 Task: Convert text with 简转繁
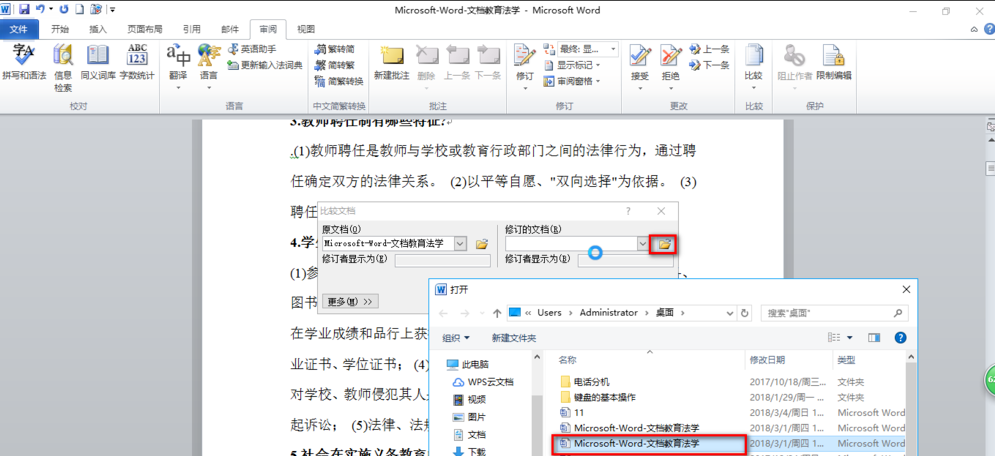[x=334, y=65]
